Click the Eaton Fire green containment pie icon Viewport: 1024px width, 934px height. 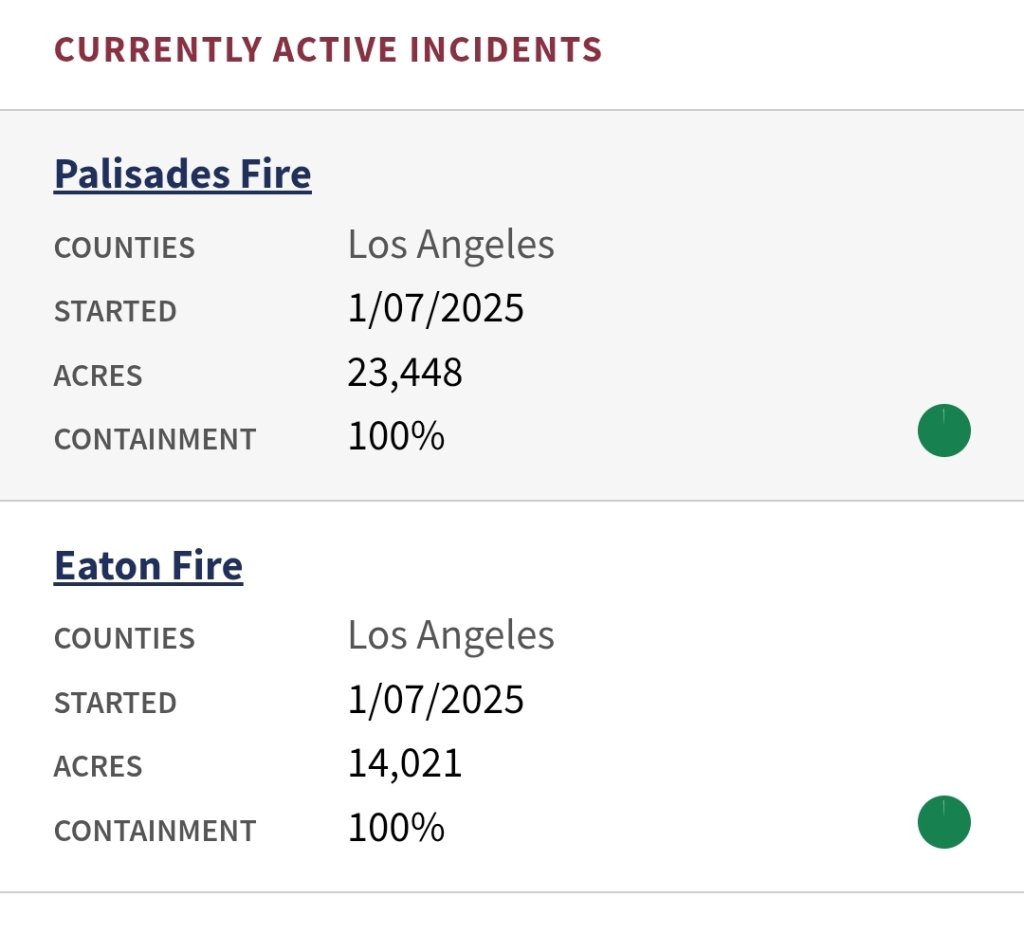[x=944, y=822]
